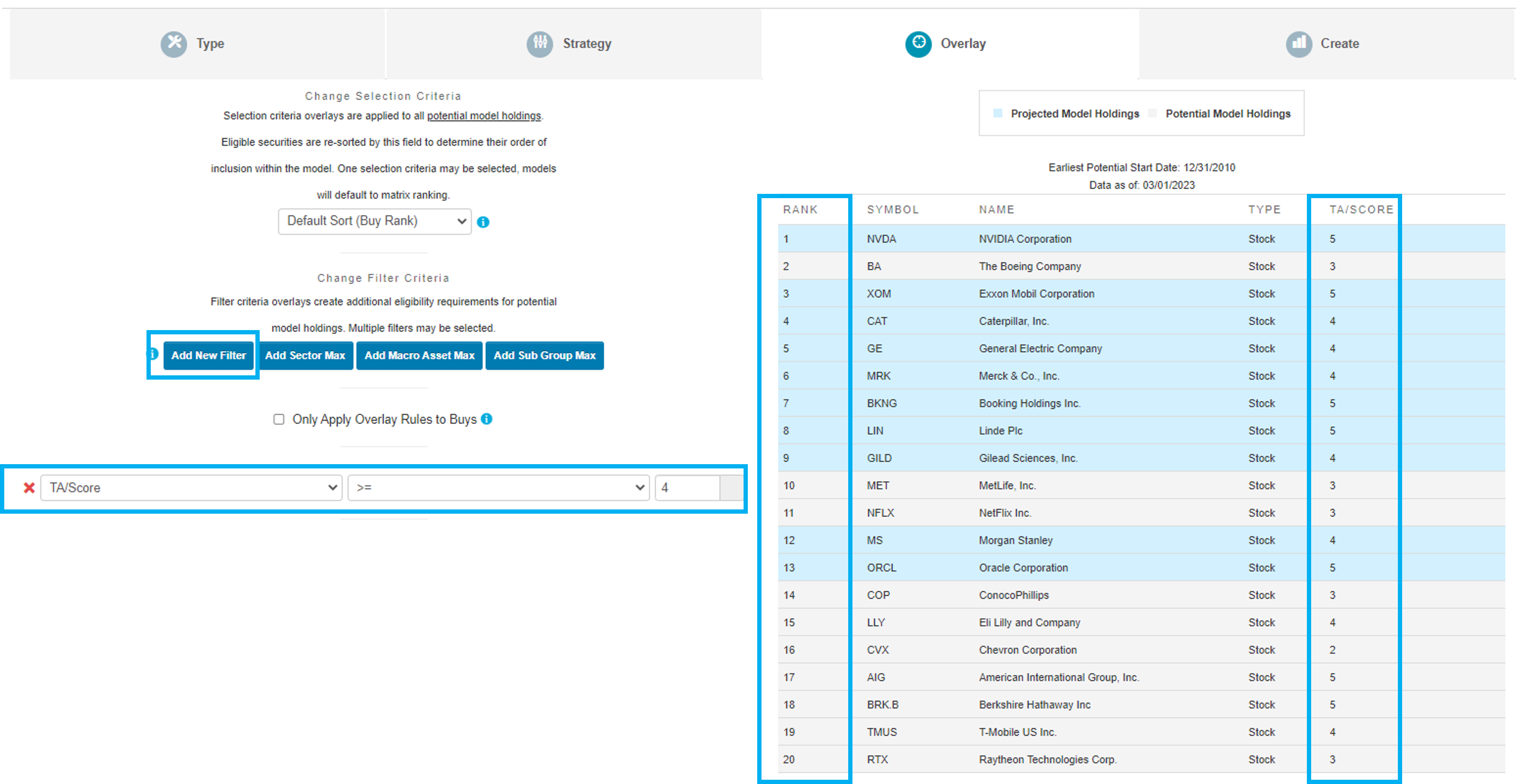Select the Merck & Co., Inc. name cell

pyautogui.click(x=1019, y=376)
